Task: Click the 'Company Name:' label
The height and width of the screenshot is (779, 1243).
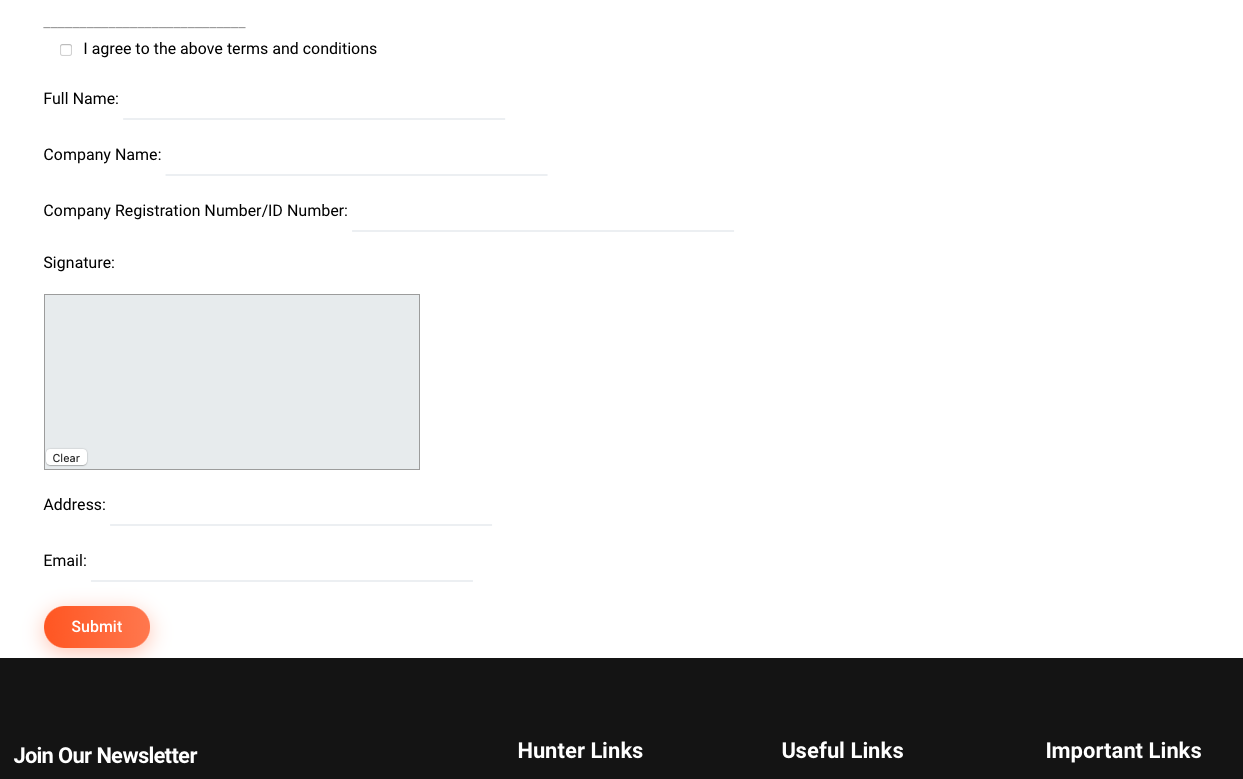Action: pos(102,155)
